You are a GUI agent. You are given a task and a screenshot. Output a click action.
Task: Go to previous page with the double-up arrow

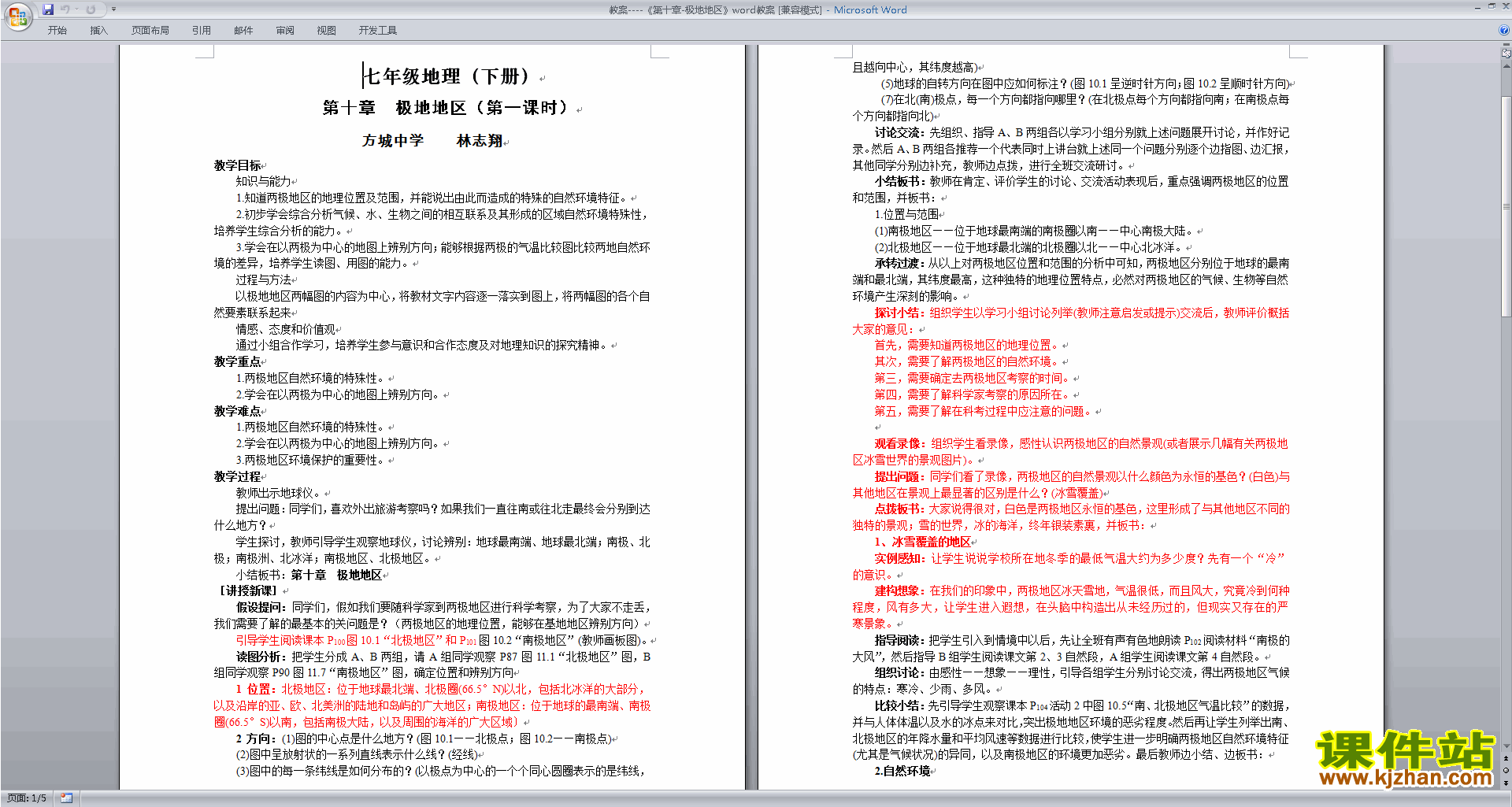click(x=1506, y=758)
